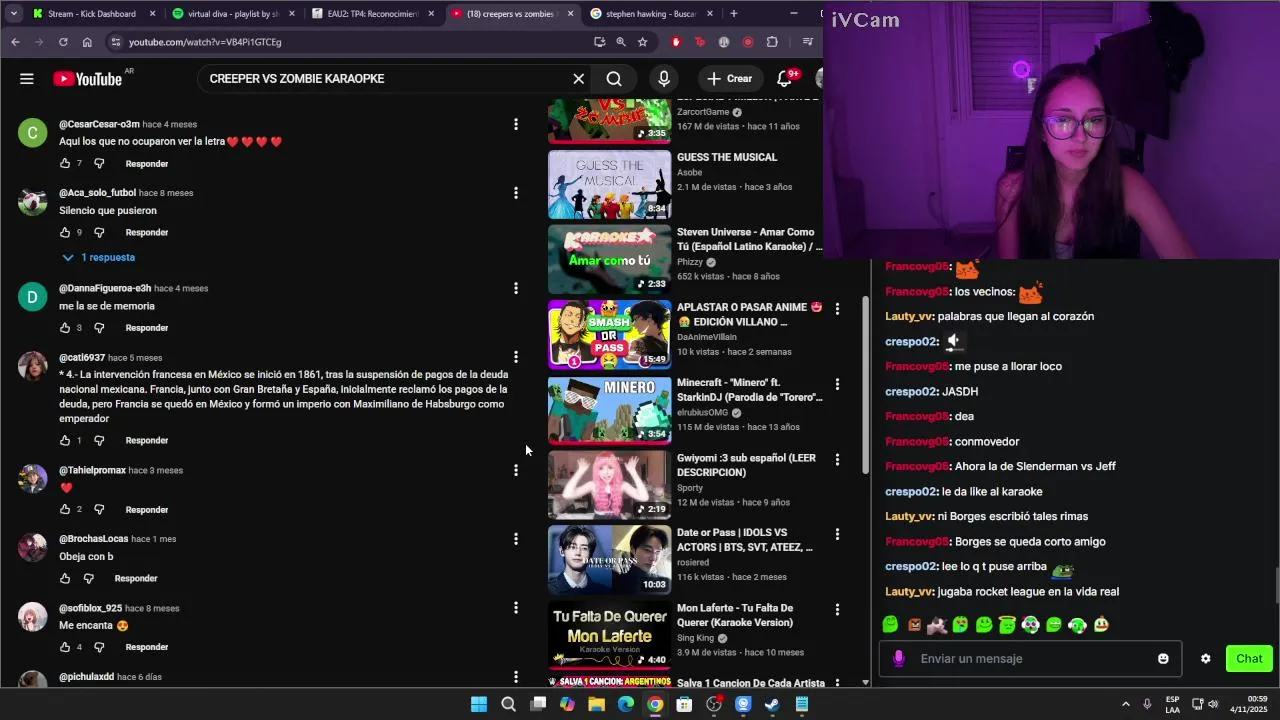This screenshot has width=1280, height=720.
Task: Go to the browser home page
Action: coord(87,42)
